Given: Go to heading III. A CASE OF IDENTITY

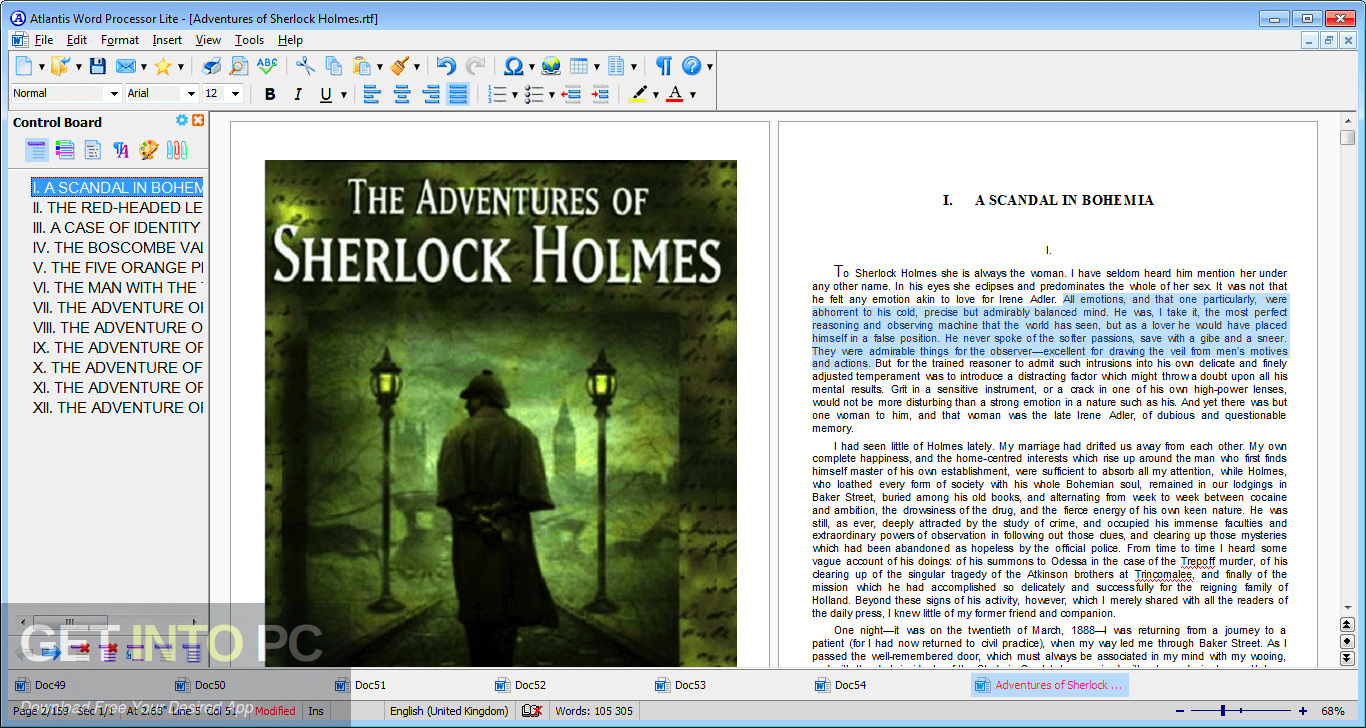Looking at the screenshot, I should pos(117,227).
